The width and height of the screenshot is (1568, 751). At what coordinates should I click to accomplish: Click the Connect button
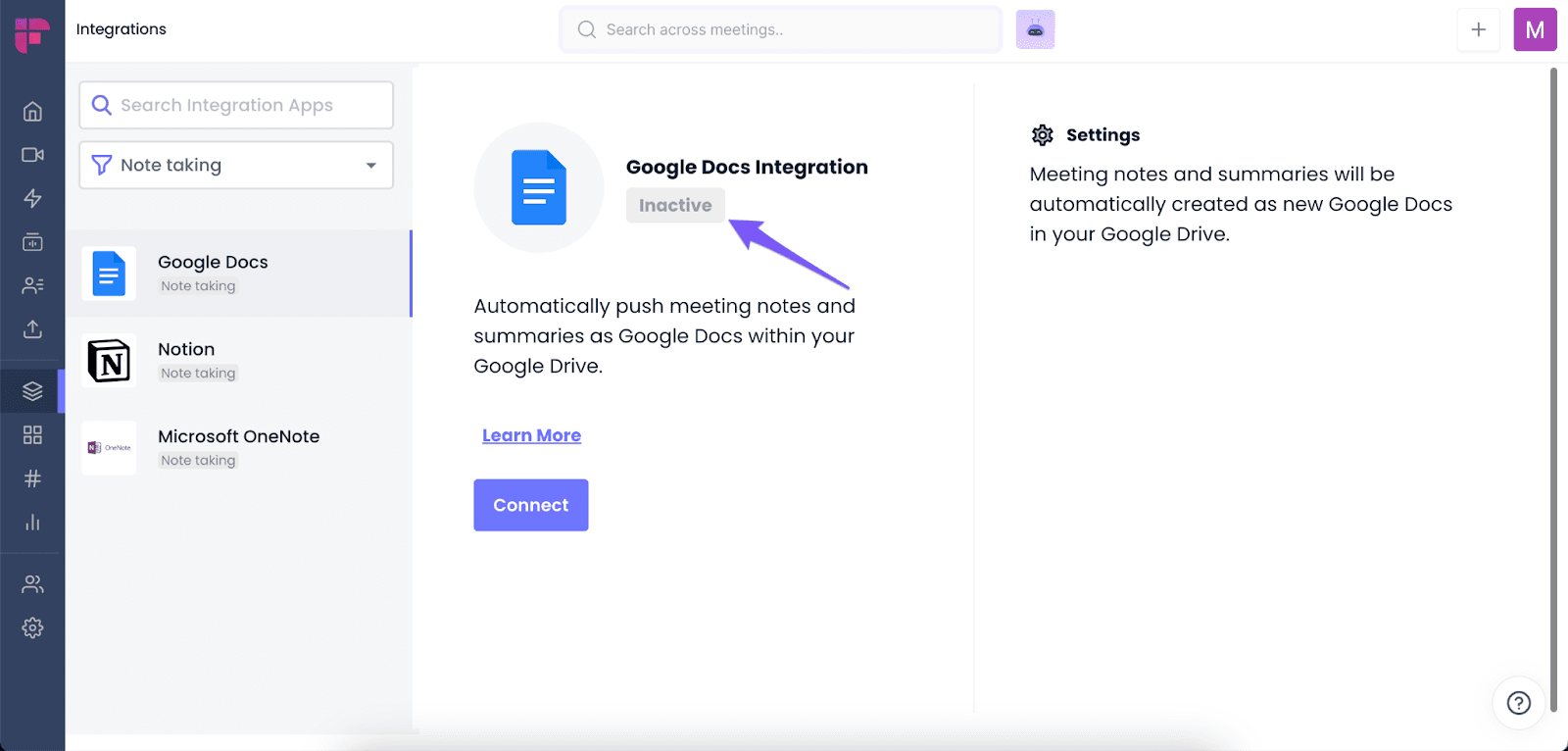coord(531,505)
